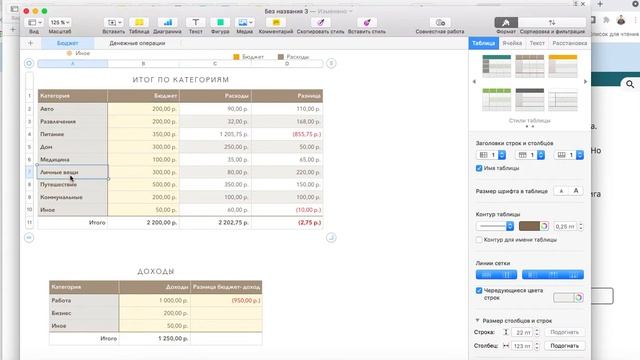Click Столбец column width stepper arrows
The image size is (640, 360).
pyautogui.click(x=537, y=346)
